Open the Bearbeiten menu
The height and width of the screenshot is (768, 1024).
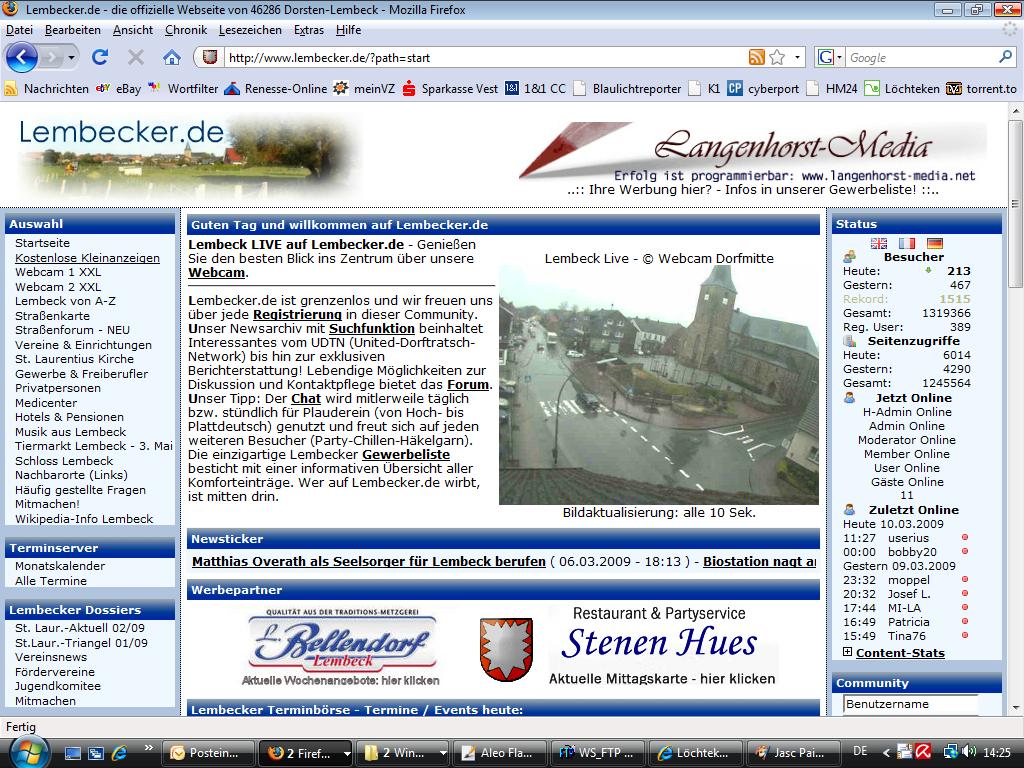click(72, 30)
